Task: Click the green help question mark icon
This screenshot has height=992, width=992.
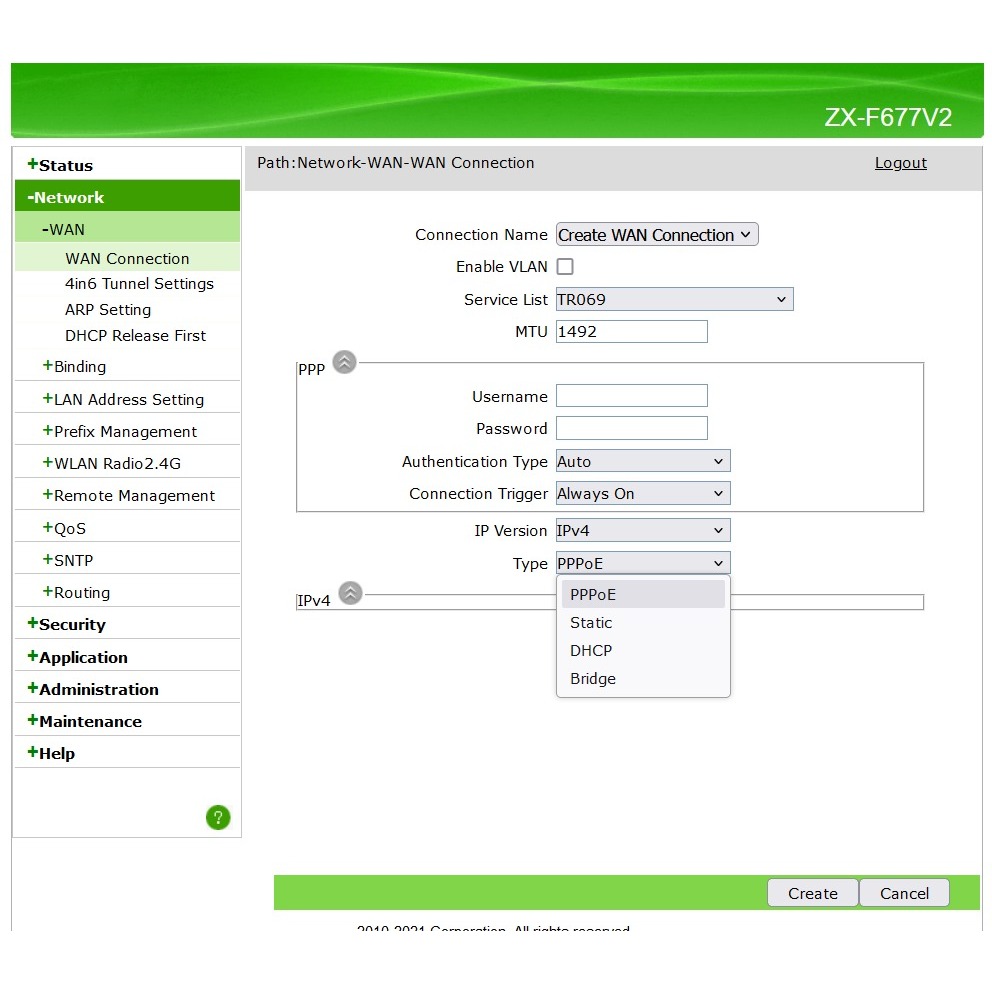Action: pyautogui.click(x=218, y=817)
